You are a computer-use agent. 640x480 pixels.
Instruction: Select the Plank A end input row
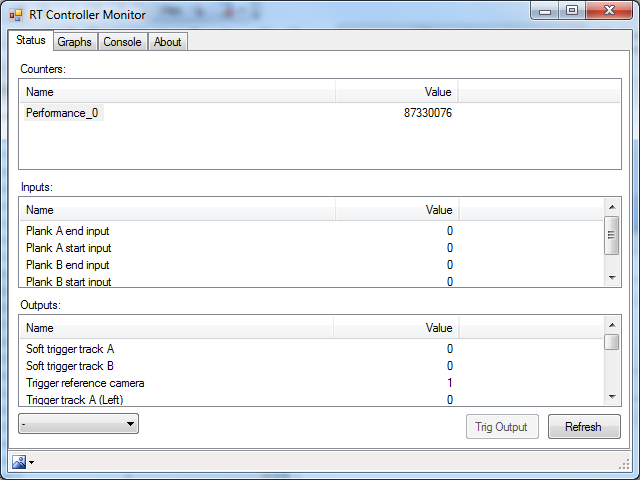pyautogui.click(x=67, y=231)
